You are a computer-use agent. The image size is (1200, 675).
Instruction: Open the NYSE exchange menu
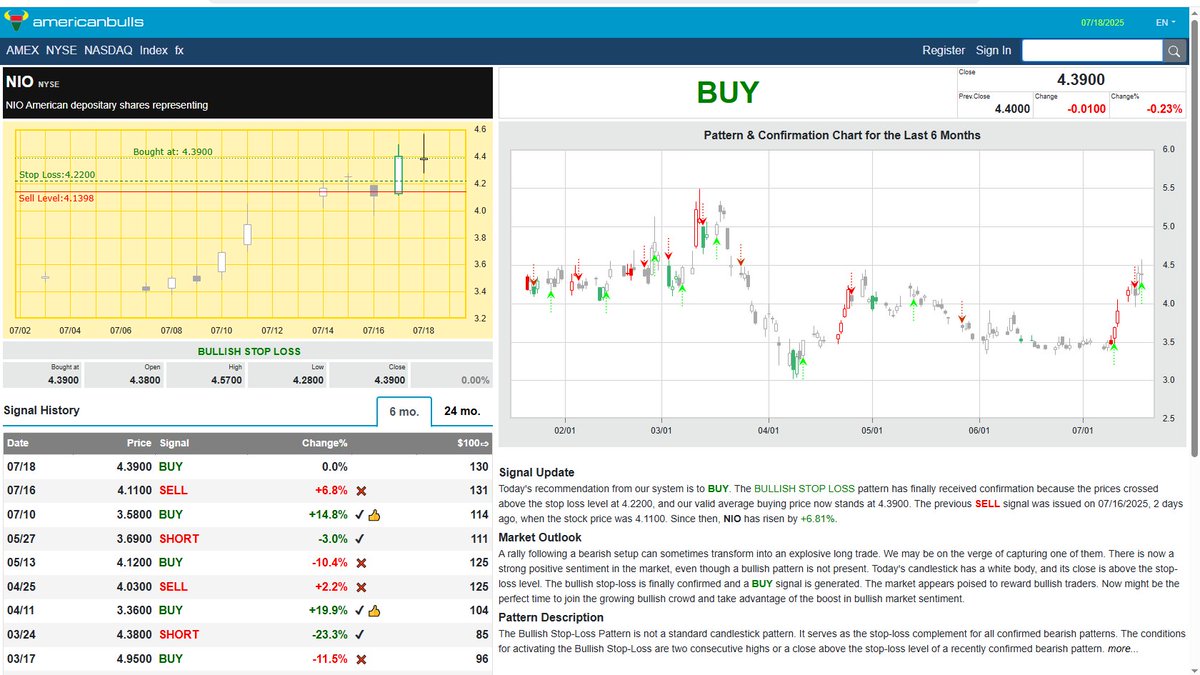(x=62, y=50)
